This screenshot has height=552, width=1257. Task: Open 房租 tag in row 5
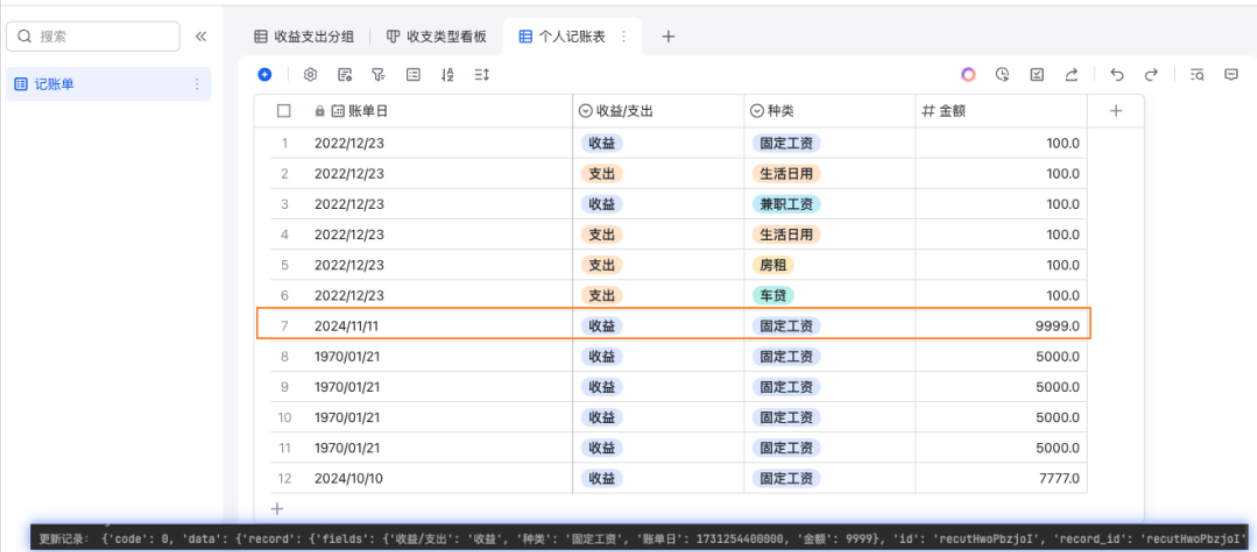773,265
